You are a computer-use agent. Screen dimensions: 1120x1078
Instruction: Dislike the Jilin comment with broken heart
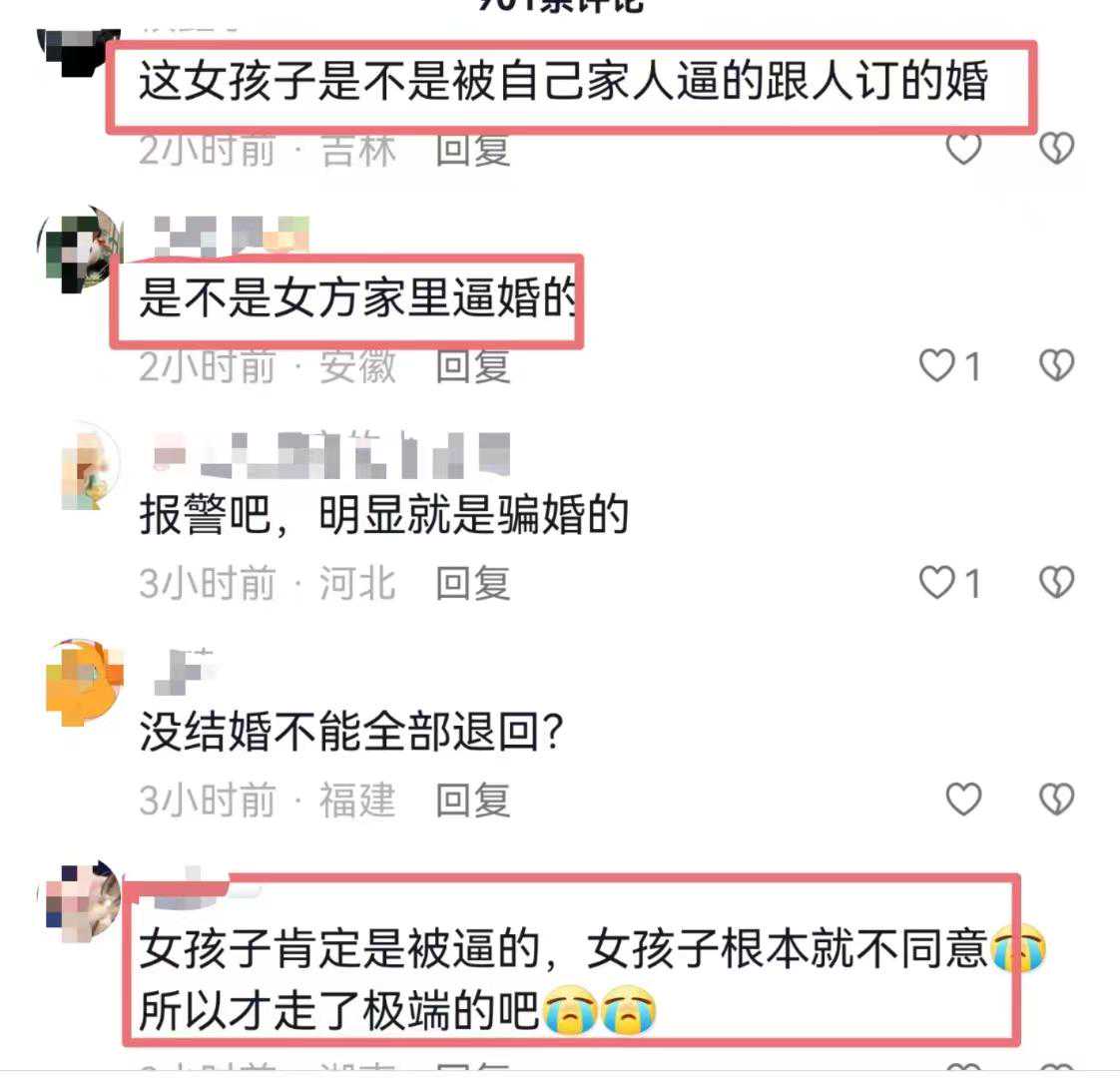click(x=1056, y=148)
